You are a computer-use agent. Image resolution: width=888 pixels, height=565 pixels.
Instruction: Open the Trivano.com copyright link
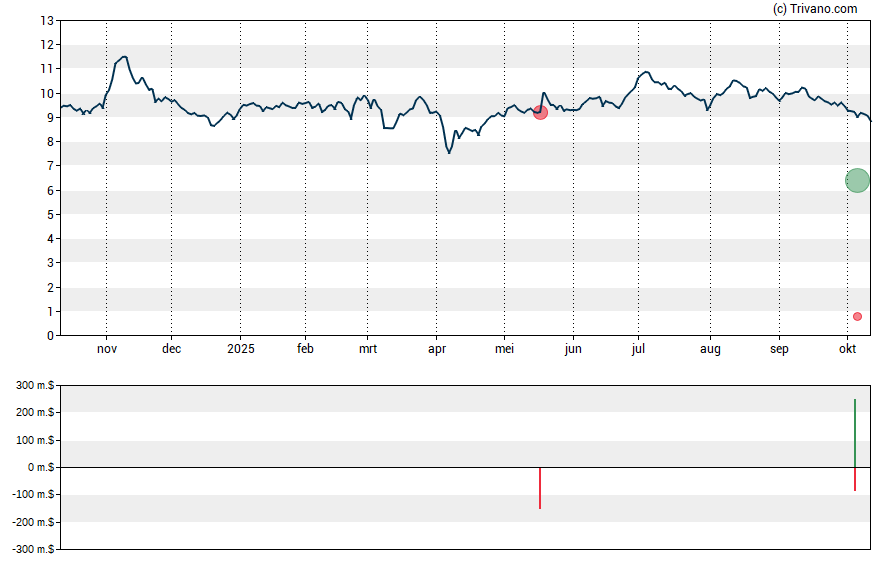click(x=816, y=9)
